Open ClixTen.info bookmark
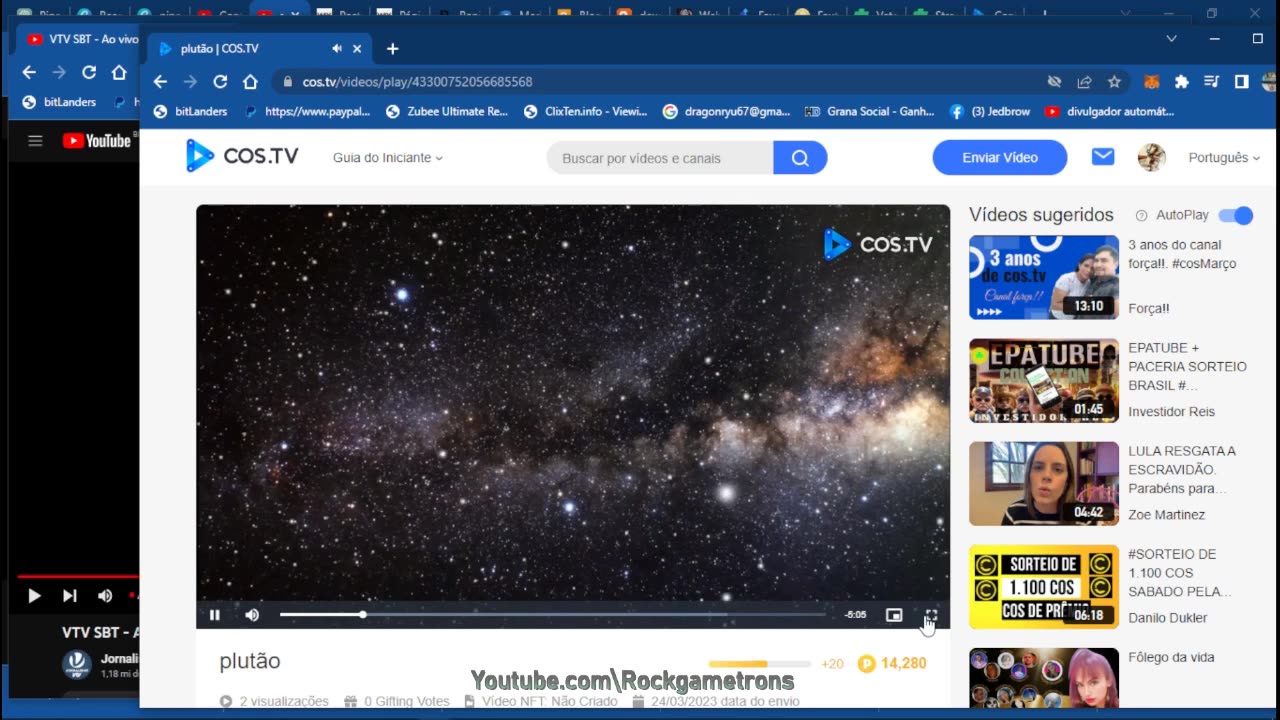Image resolution: width=1280 pixels, height=720 pixels. click(586, 112)
